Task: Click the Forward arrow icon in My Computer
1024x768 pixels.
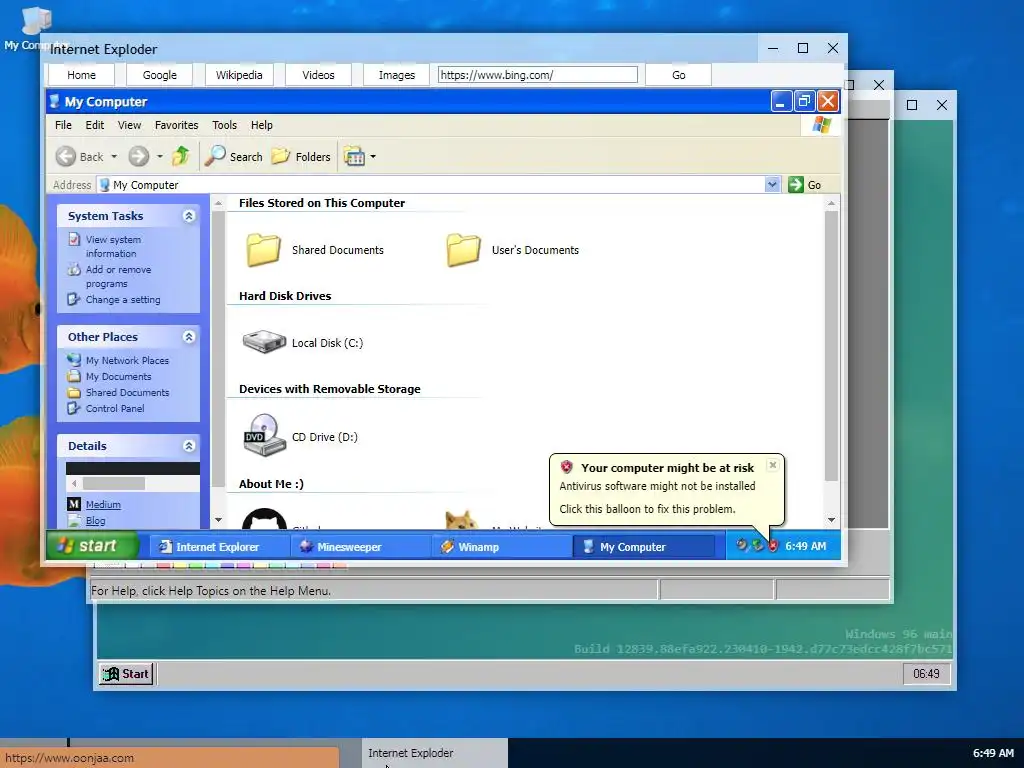Action: (x=138, y=156)
